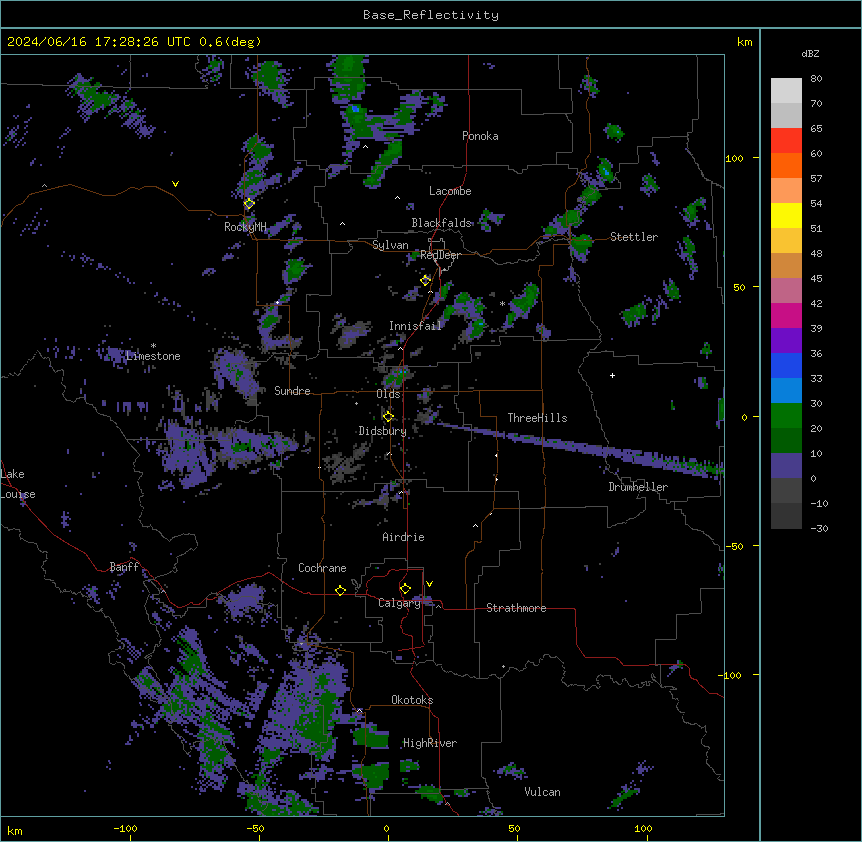The image size is (862, 842).
Task: Click the yellow diamond marker beside RockyMH
Action: point(249,204)
